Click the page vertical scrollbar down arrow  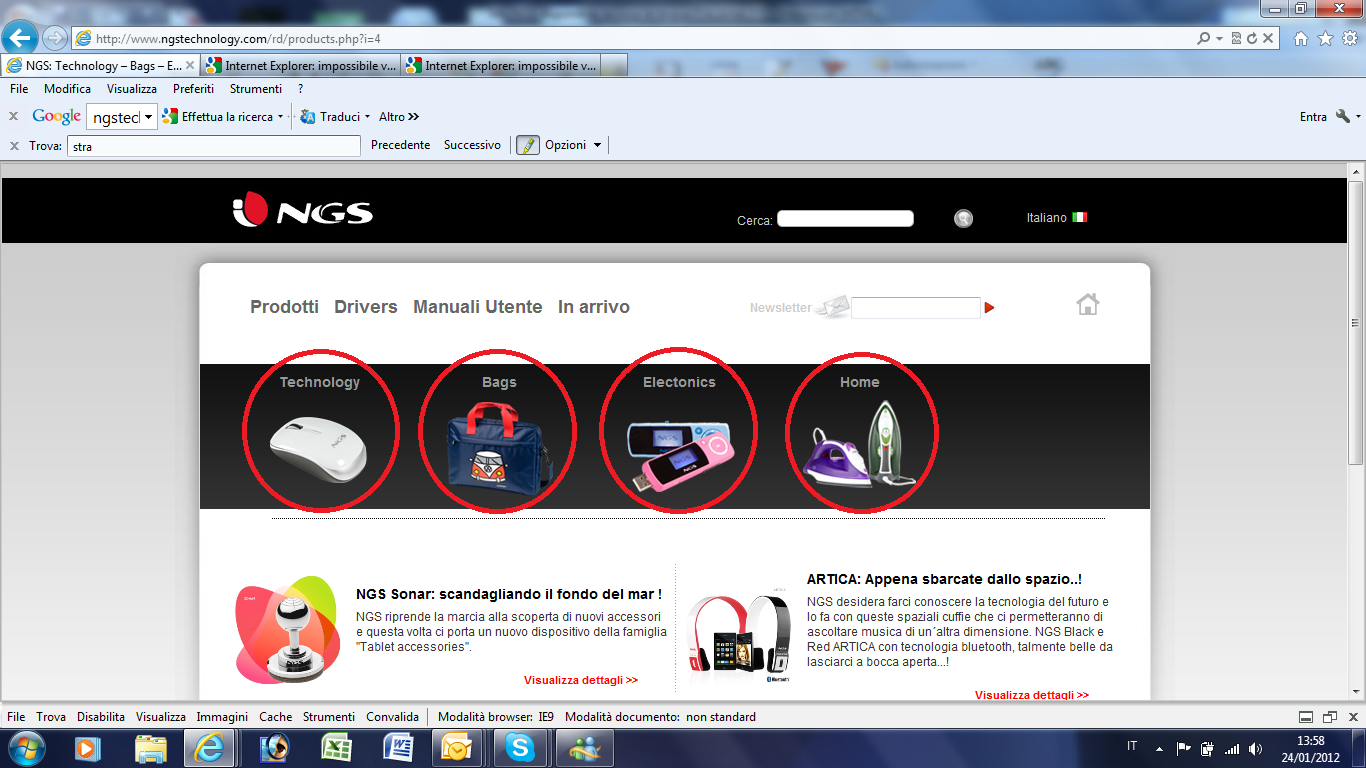coord(1357,691)
